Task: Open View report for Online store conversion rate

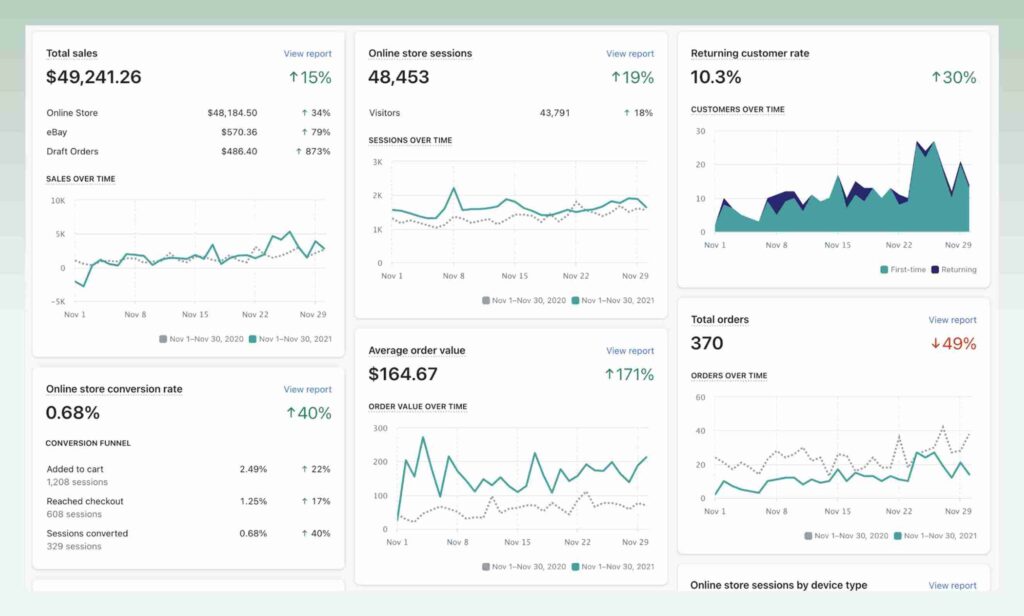Action: click(308, 389)
